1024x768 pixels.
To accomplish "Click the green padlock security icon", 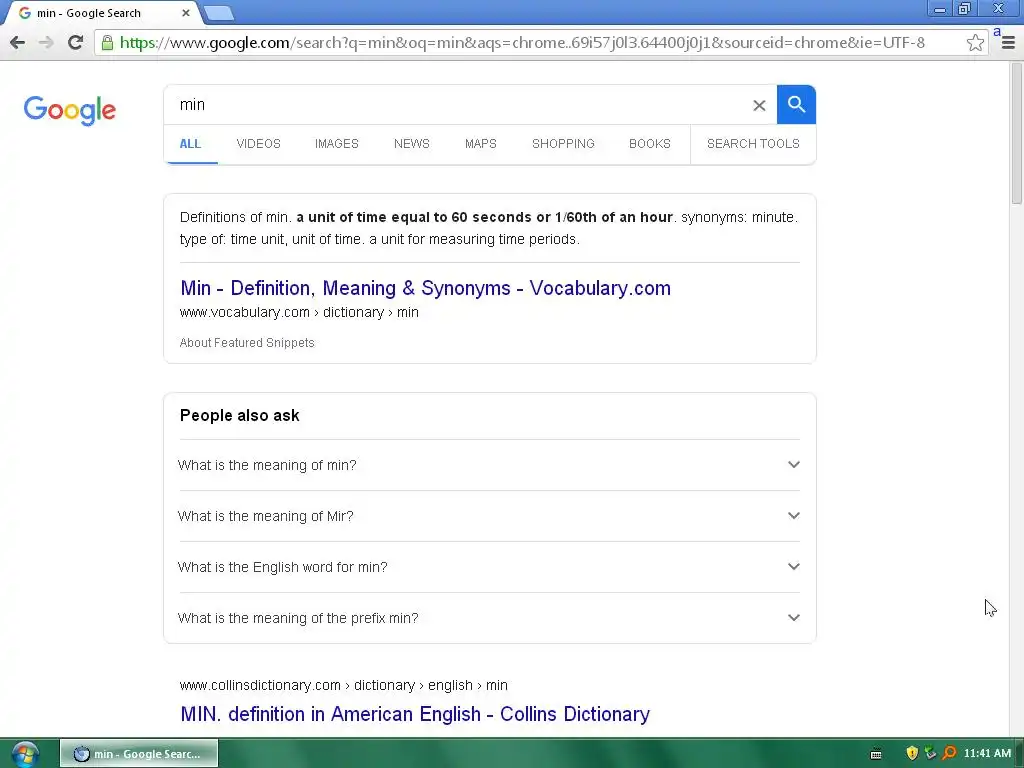I will (107, 42).
